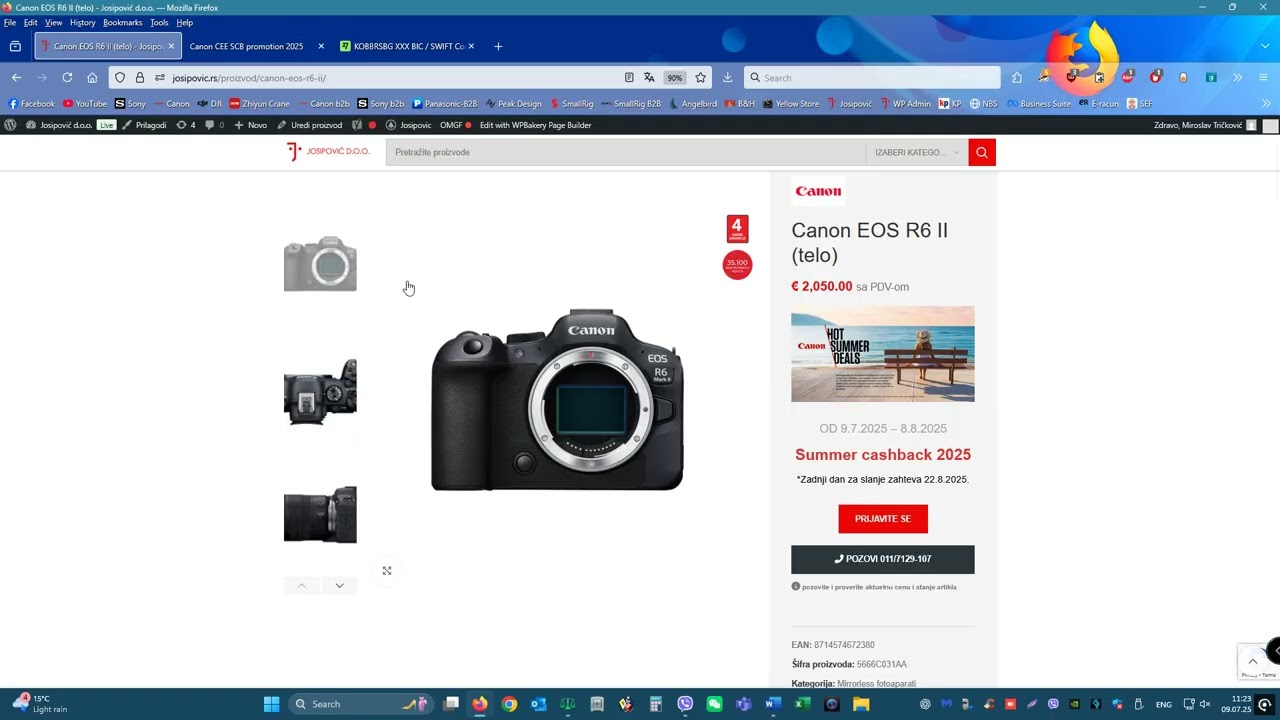Select the side-view camera thumbnail
The width and height of the screenshot is (1280, 720).
[x=320, y=515]
